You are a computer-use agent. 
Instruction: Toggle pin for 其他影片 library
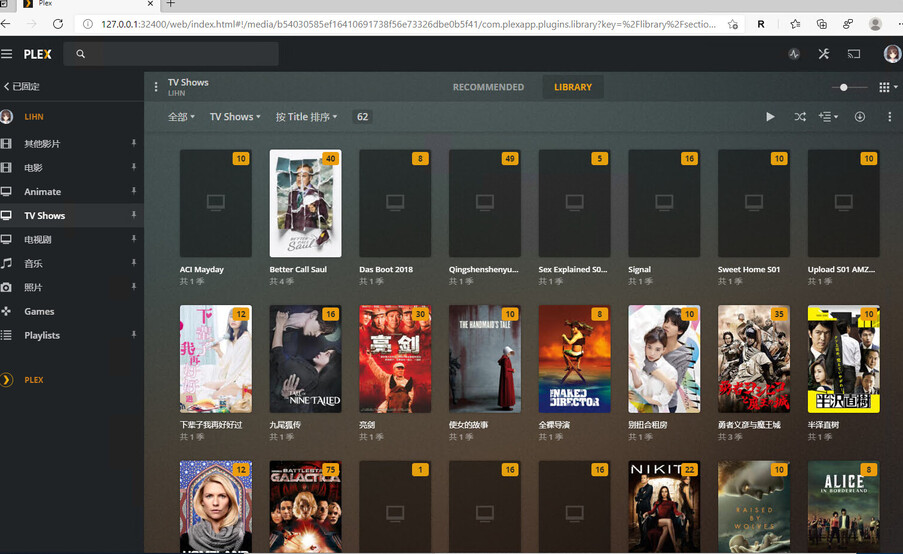click(x=134, y=143)
